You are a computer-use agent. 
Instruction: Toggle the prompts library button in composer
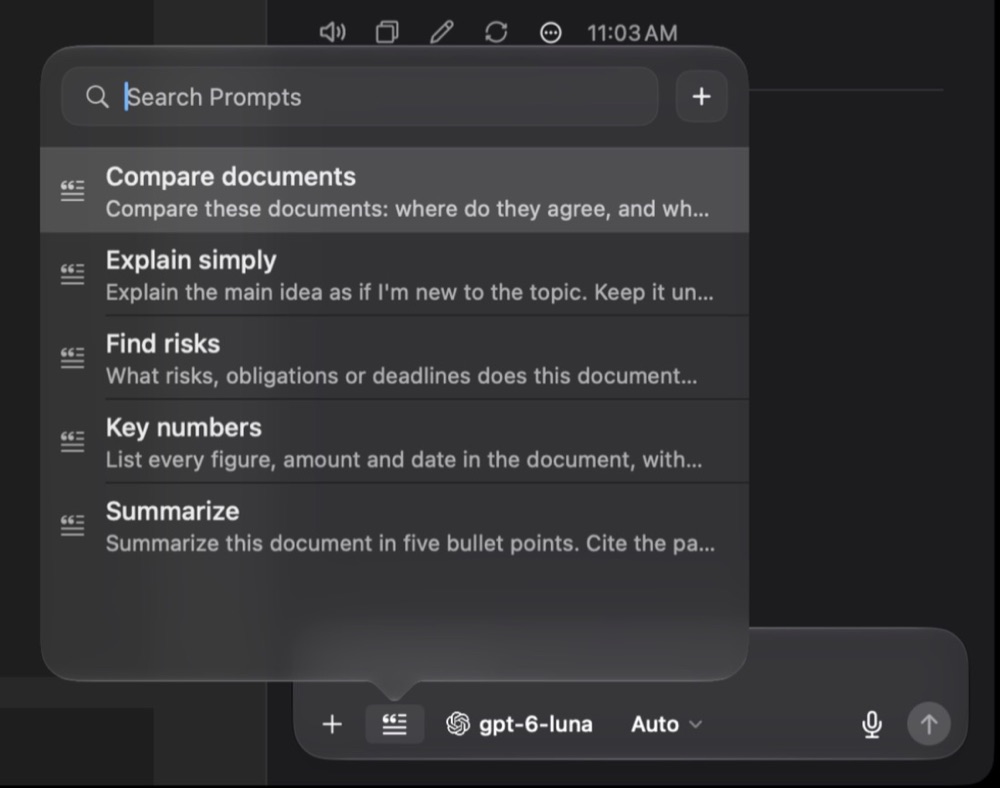coord(394,724)
